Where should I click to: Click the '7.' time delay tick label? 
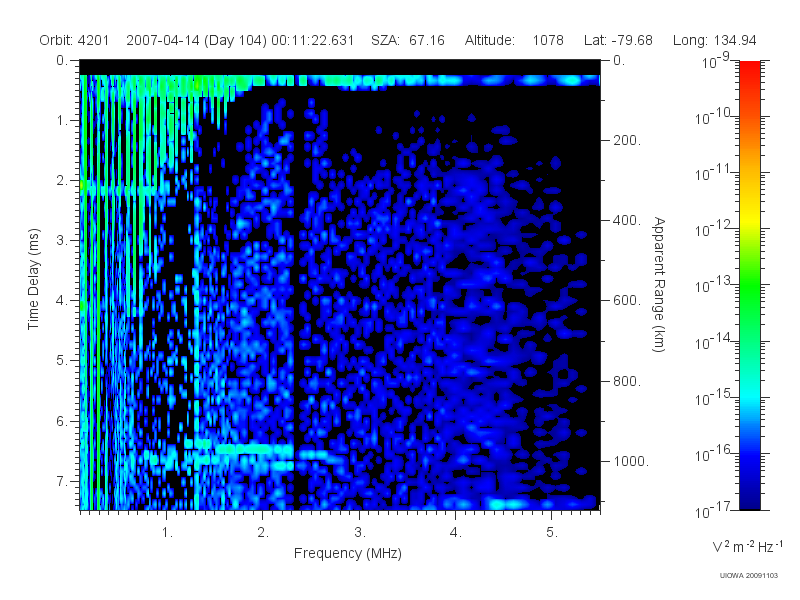tap(62, 481)
